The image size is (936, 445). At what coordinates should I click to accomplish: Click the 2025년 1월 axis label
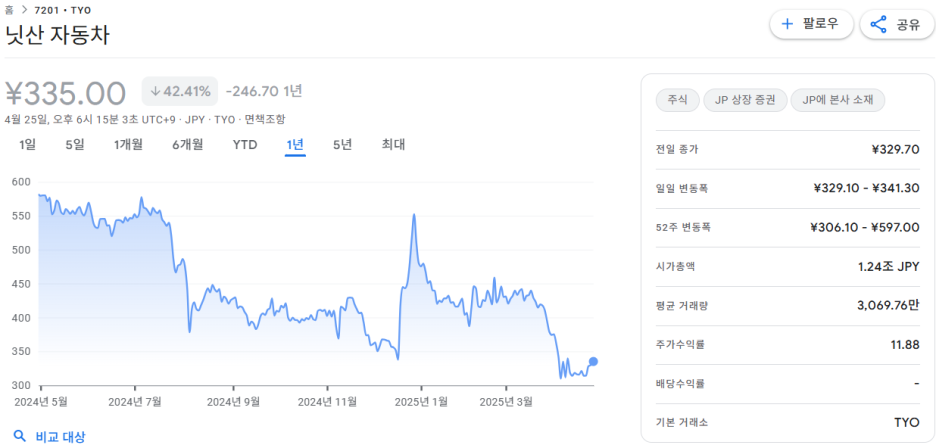click(x=421, y=402)
